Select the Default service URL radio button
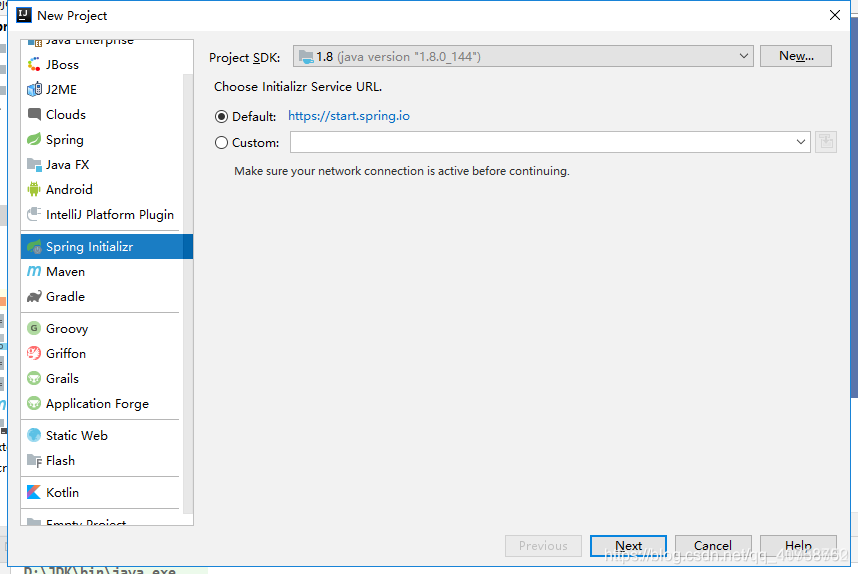 (221, 117)
